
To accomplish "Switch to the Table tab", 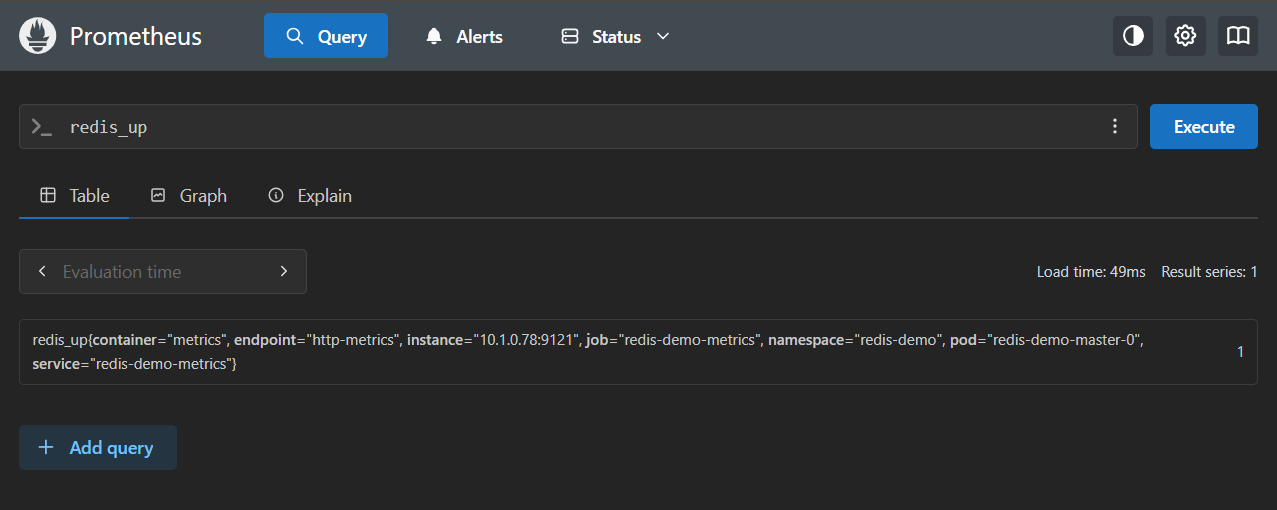I will (74, 196).
